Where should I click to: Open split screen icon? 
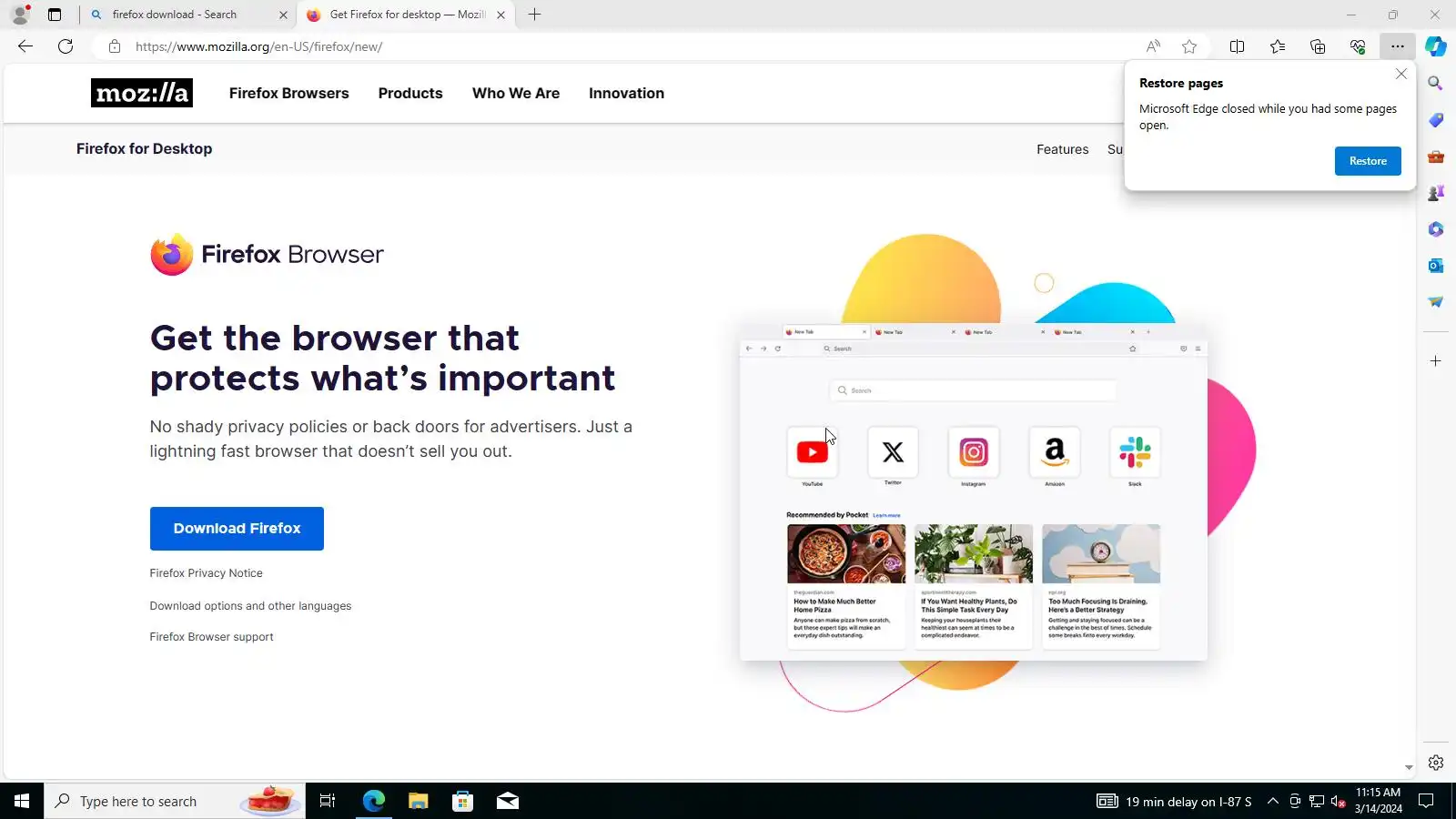pyautogui.click(x=1237, y=46)
